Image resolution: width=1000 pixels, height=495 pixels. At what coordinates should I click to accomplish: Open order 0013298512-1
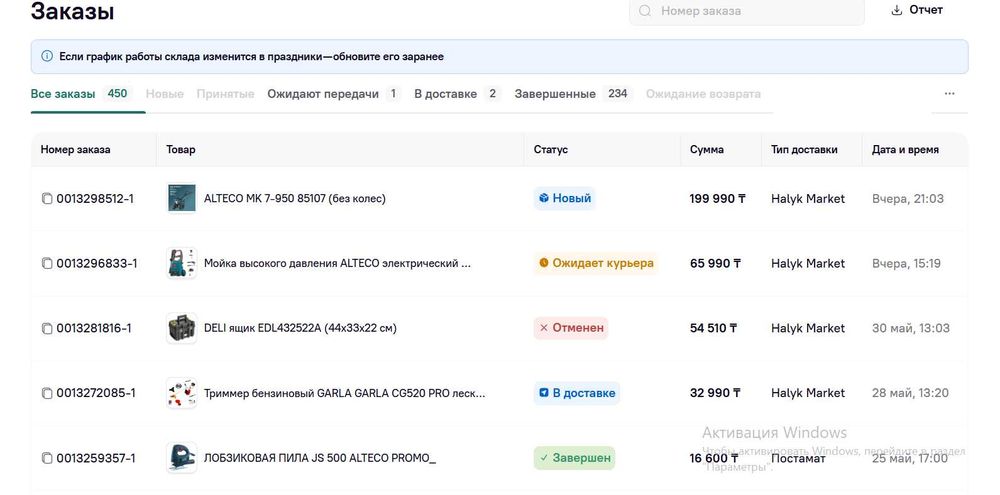95,199
